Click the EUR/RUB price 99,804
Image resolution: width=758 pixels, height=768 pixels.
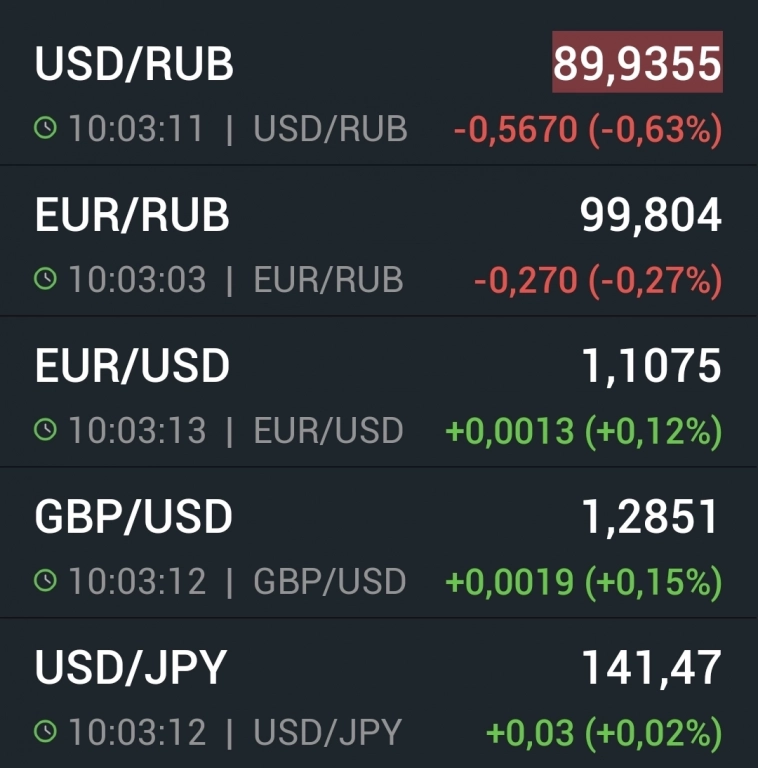(x=650, y=216)
